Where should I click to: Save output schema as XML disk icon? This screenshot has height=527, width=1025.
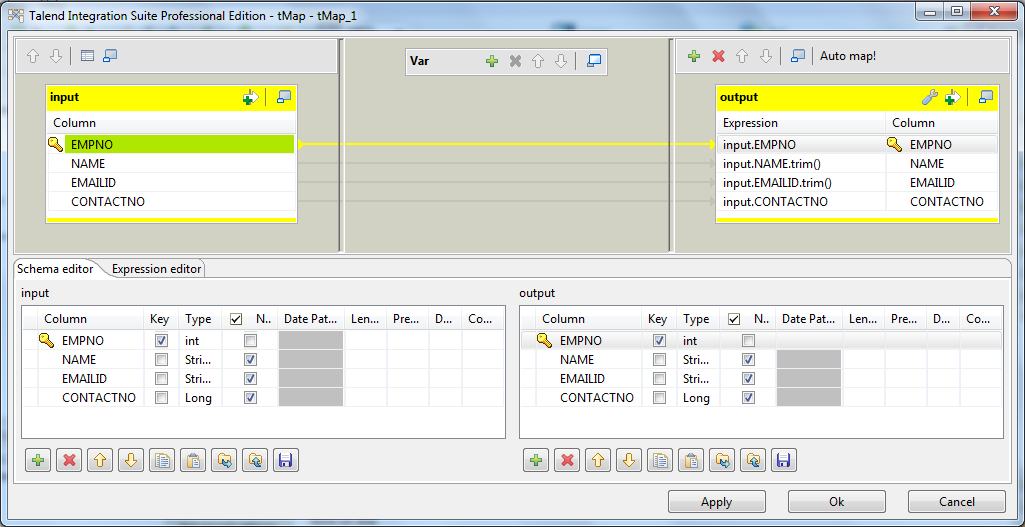(784, 460)
